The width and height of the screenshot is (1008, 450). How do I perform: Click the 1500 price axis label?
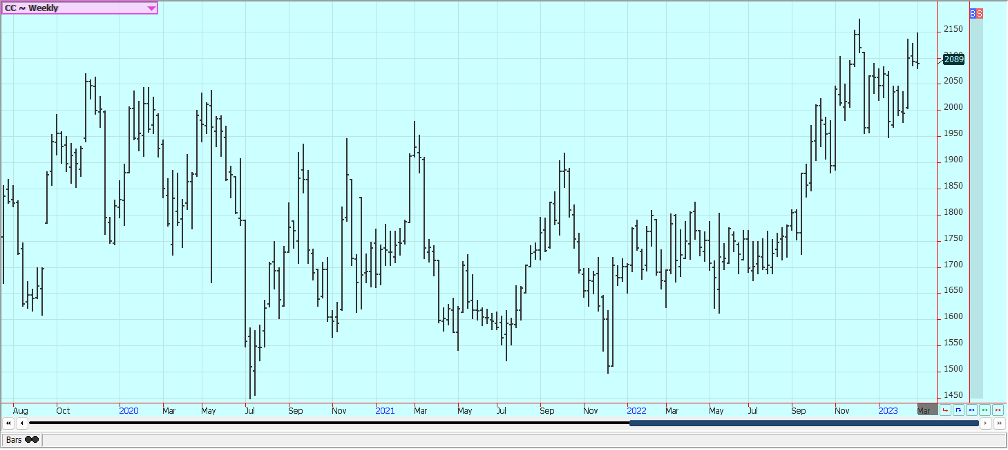coord(953,370)
